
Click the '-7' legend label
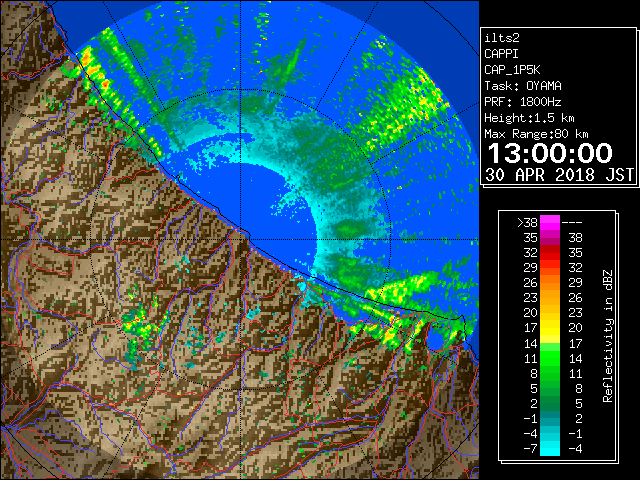tap(530, 448)
